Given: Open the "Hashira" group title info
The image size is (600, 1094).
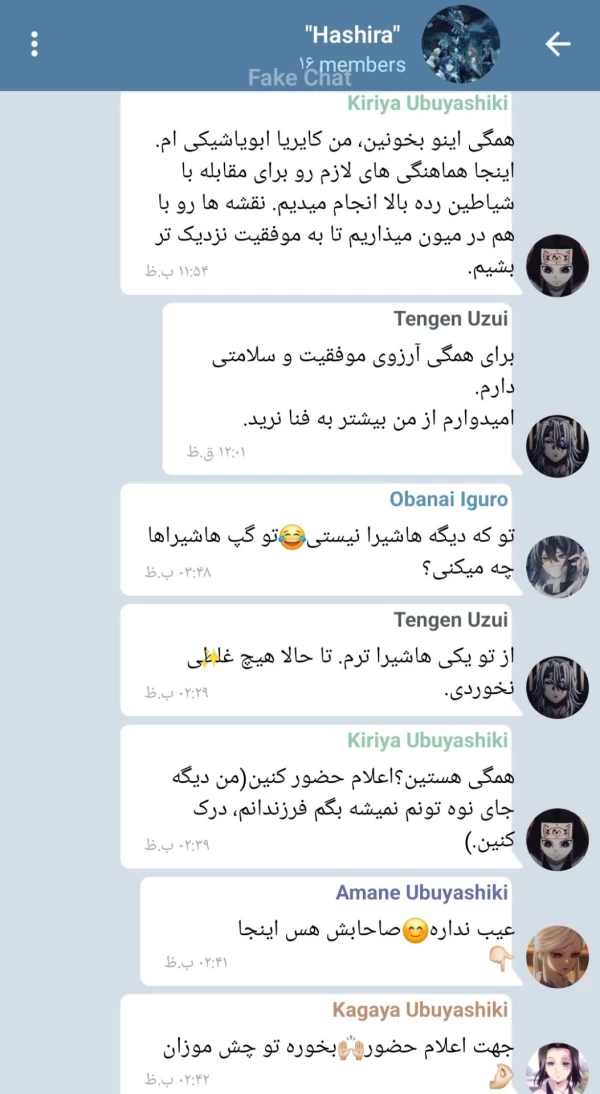Looking at the screenshot, I should pos(352,32).
